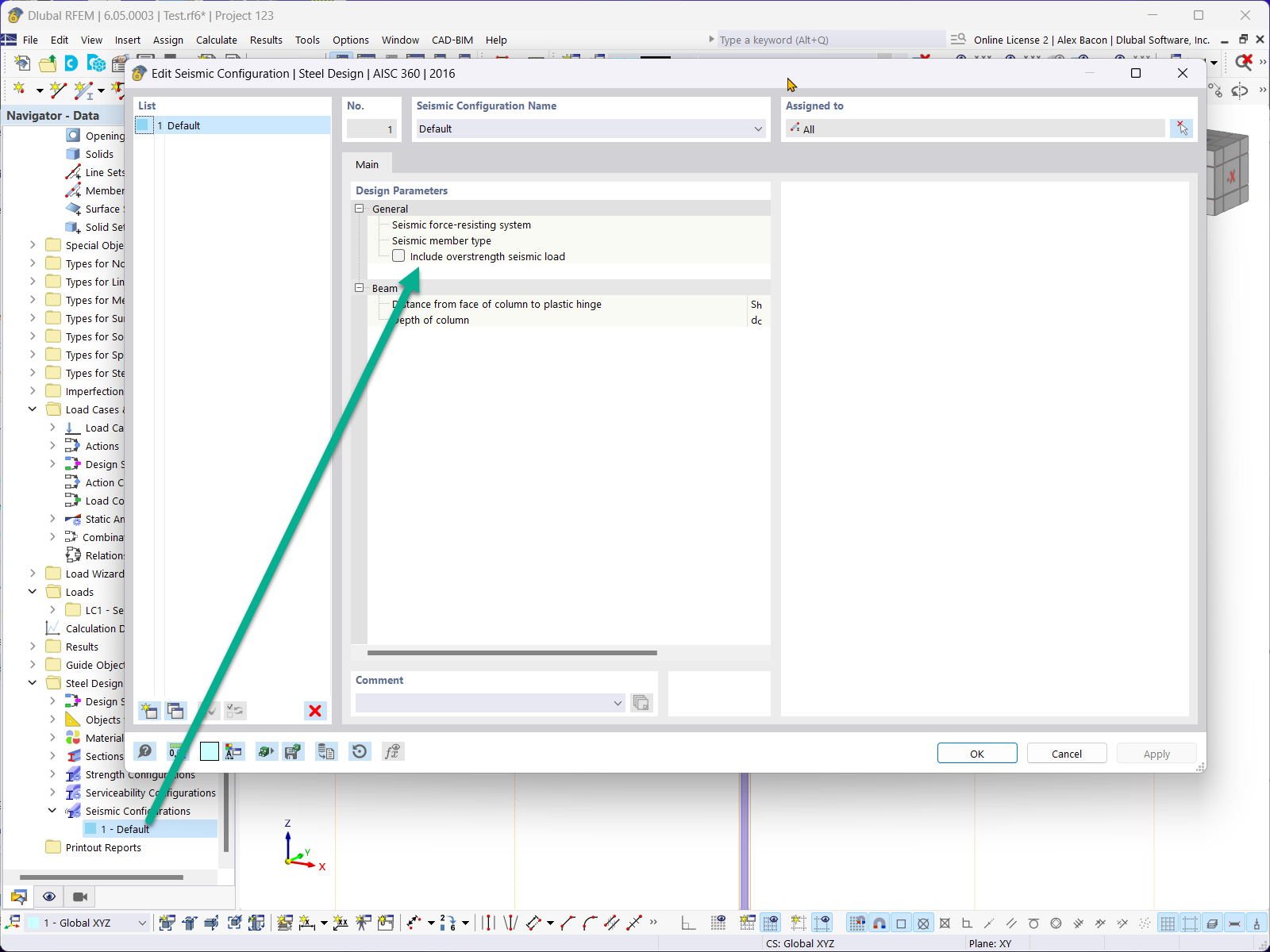Click the horizontal scrollbar under Design Parameters
This screenshot has height=952, width=1270.
point(512,653)
